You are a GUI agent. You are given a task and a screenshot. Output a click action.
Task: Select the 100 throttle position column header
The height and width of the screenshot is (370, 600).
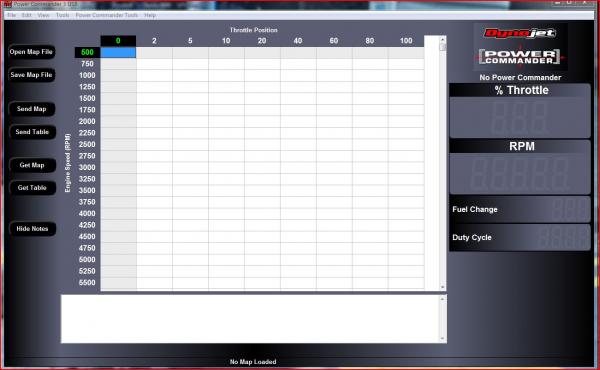coord(406,41)
